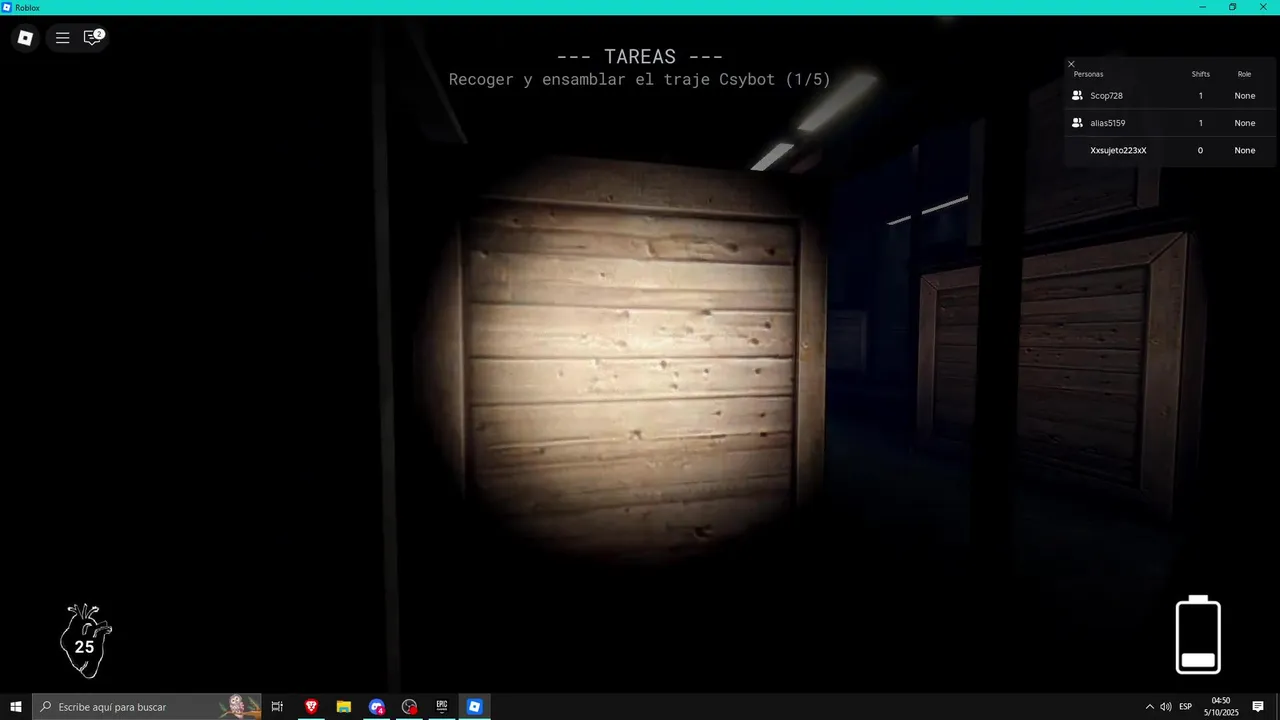
Task: Click the Roblox app icon in title bar
Action: (x=7, y=7)
